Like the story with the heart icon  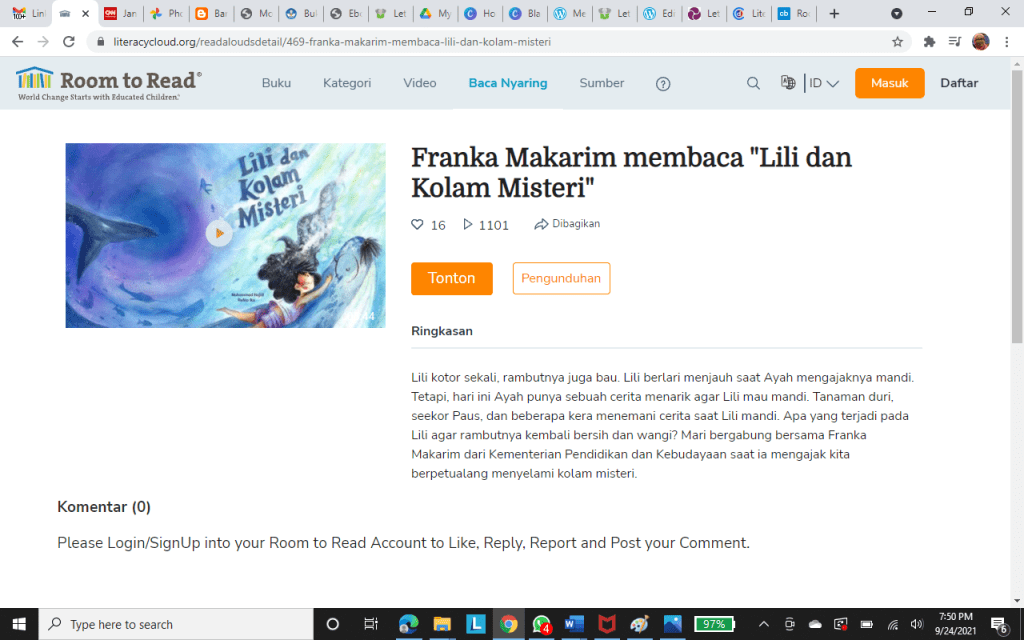417,225
